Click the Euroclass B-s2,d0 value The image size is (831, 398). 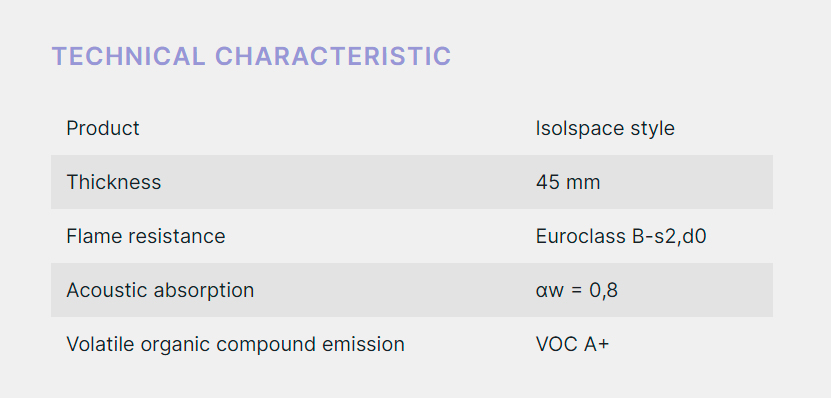pos(621,236)
